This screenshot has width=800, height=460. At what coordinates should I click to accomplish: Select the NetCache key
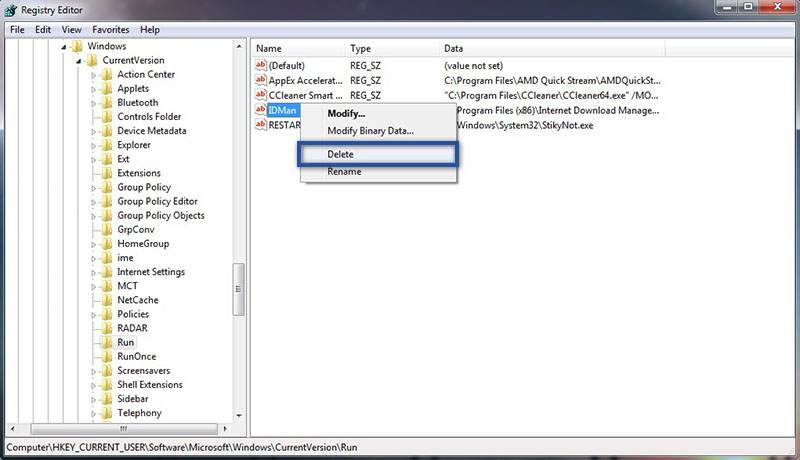(138, 300)
